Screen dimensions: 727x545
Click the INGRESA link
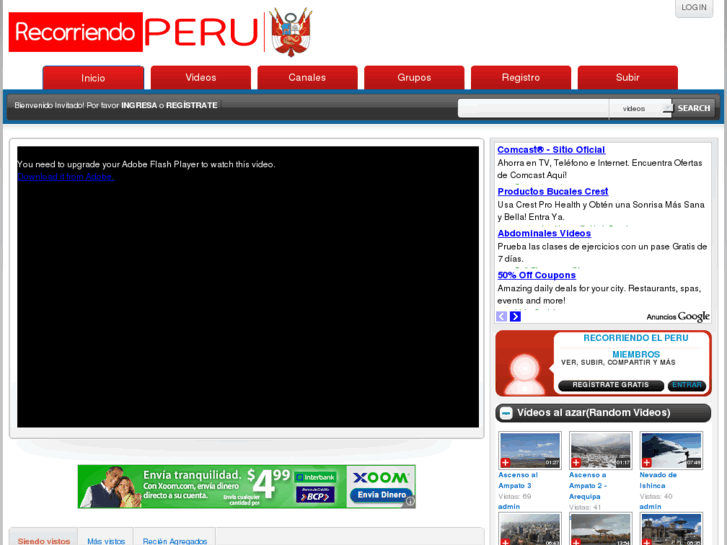pyautogui.click(x=139, y=105)
